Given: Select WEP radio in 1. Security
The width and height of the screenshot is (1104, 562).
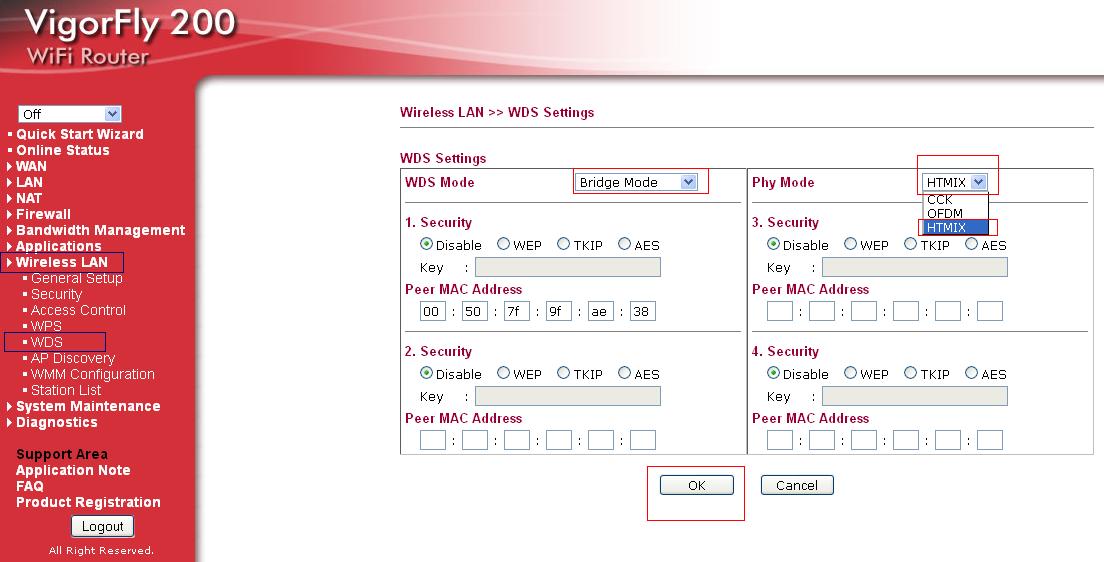Looking at the screenshot, I should 504,244.
